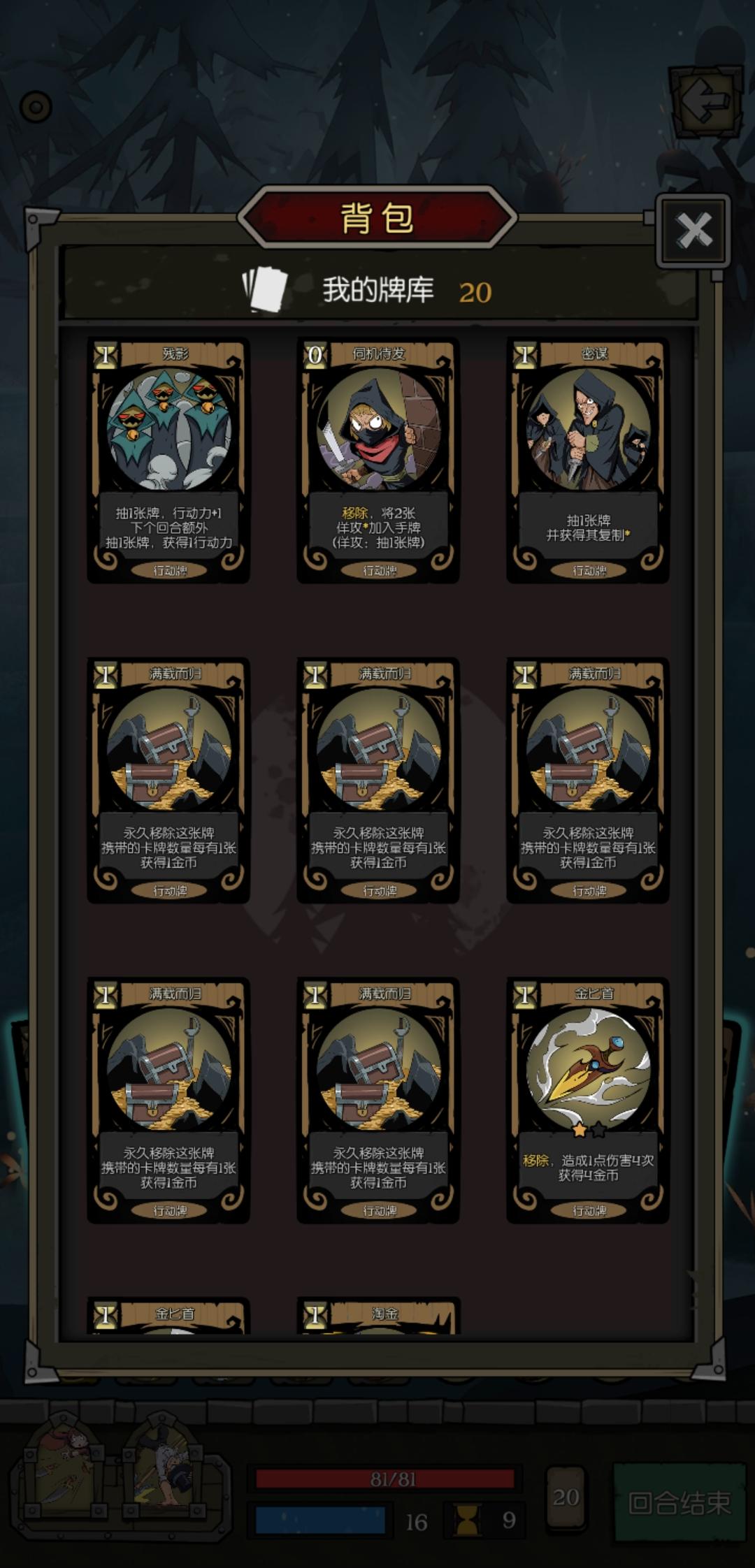Tap the hourglass action points icon

[x=467, y=1520]
